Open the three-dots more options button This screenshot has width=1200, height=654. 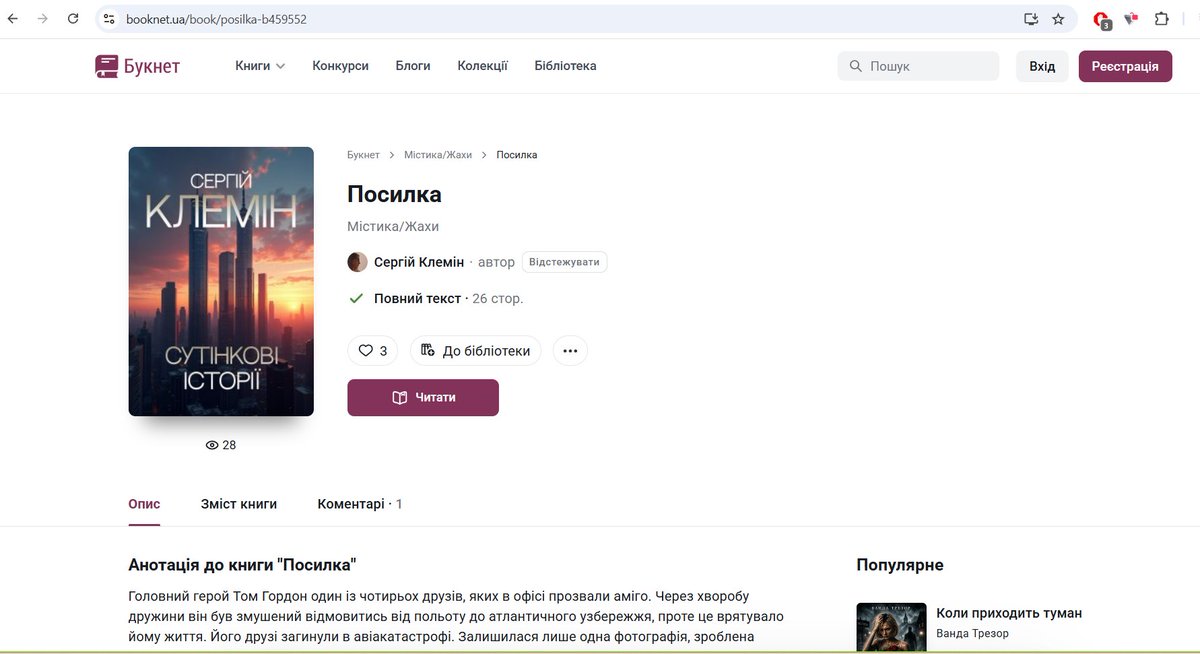pyautogui.click(x=571, y=351)
